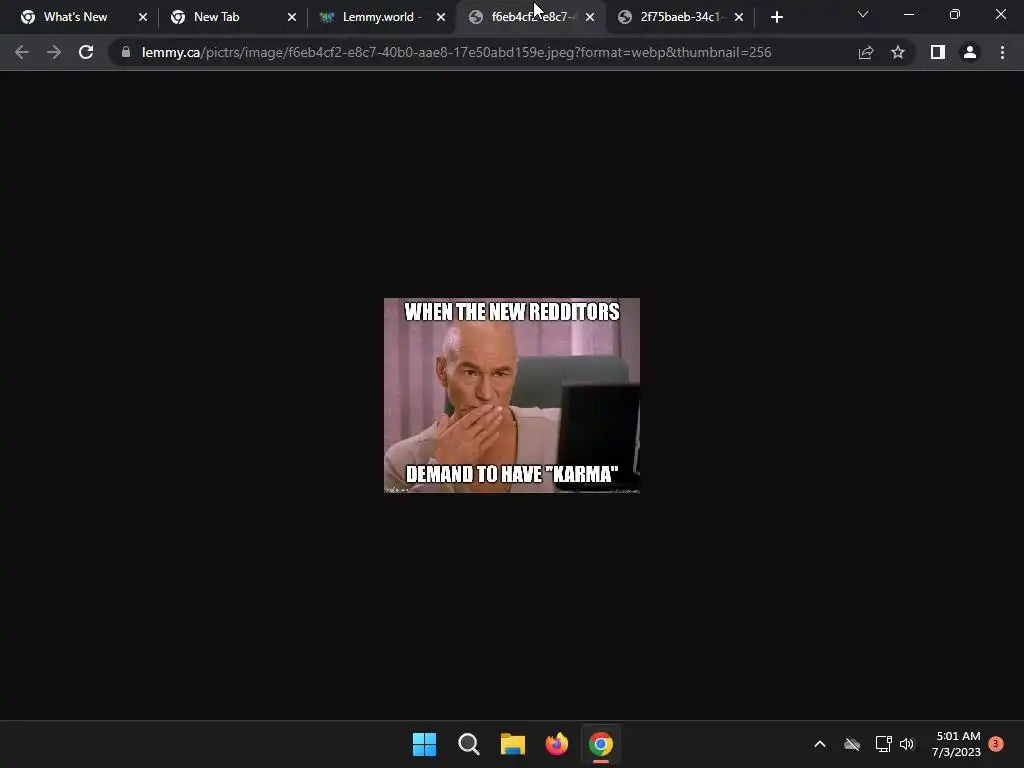
Task: Share this page using the share icon
Action: tap(866, 52)
